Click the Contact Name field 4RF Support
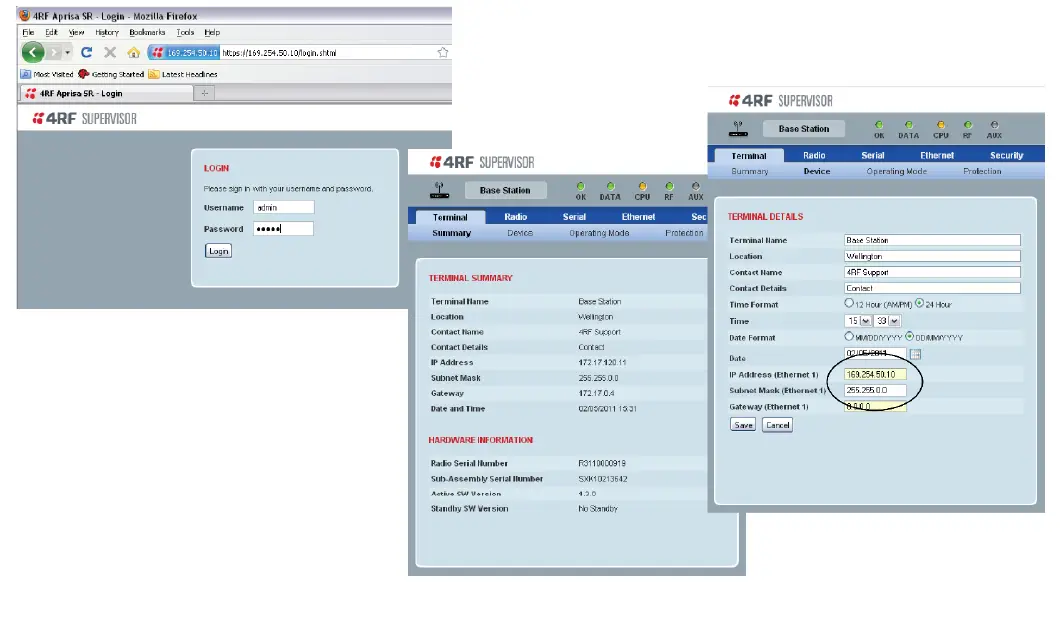Screen dimensions: 1062x624 click(x=932, y=272)
